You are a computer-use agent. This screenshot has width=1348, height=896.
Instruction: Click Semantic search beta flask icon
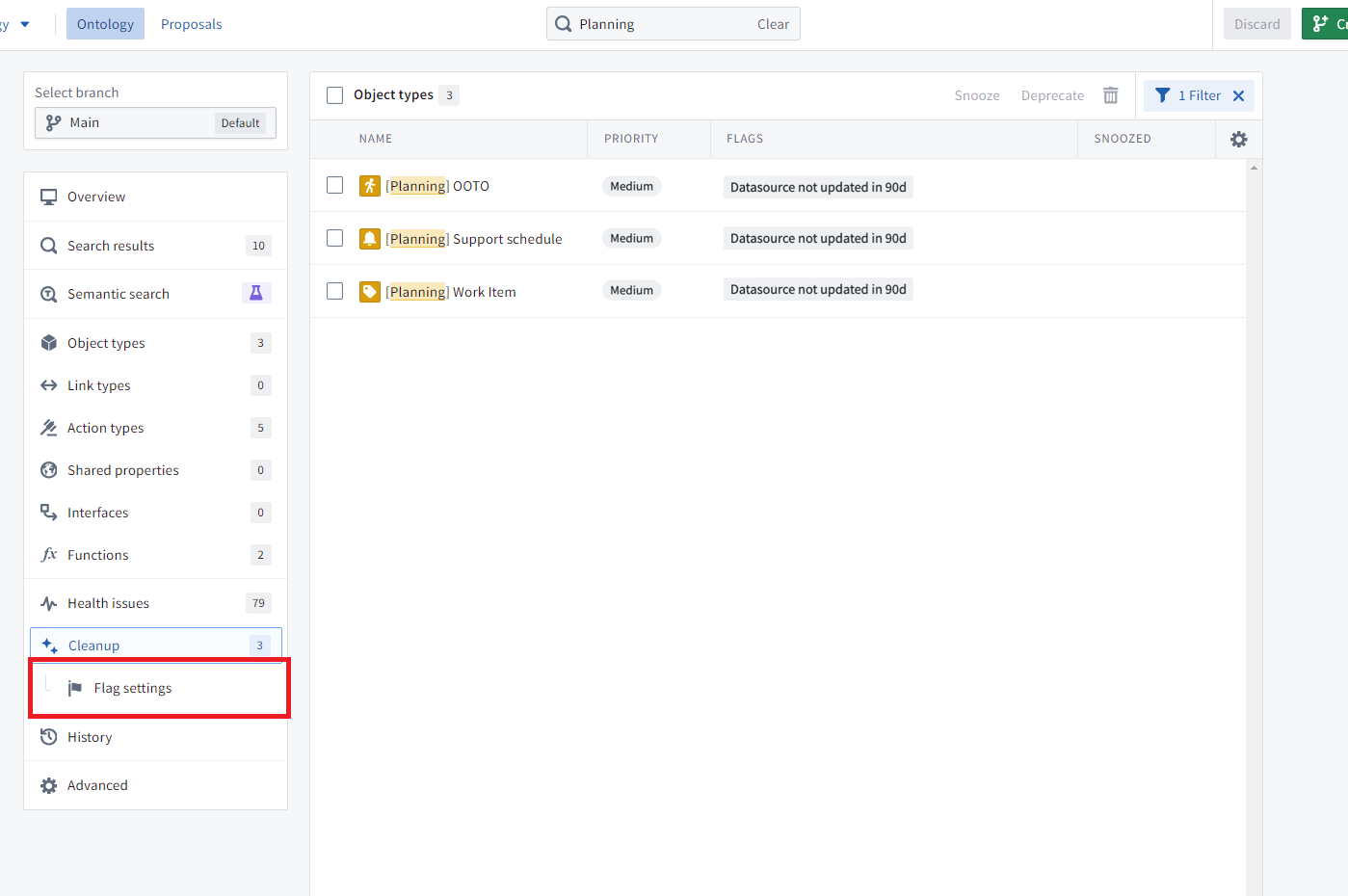click(x=256, y=293)
